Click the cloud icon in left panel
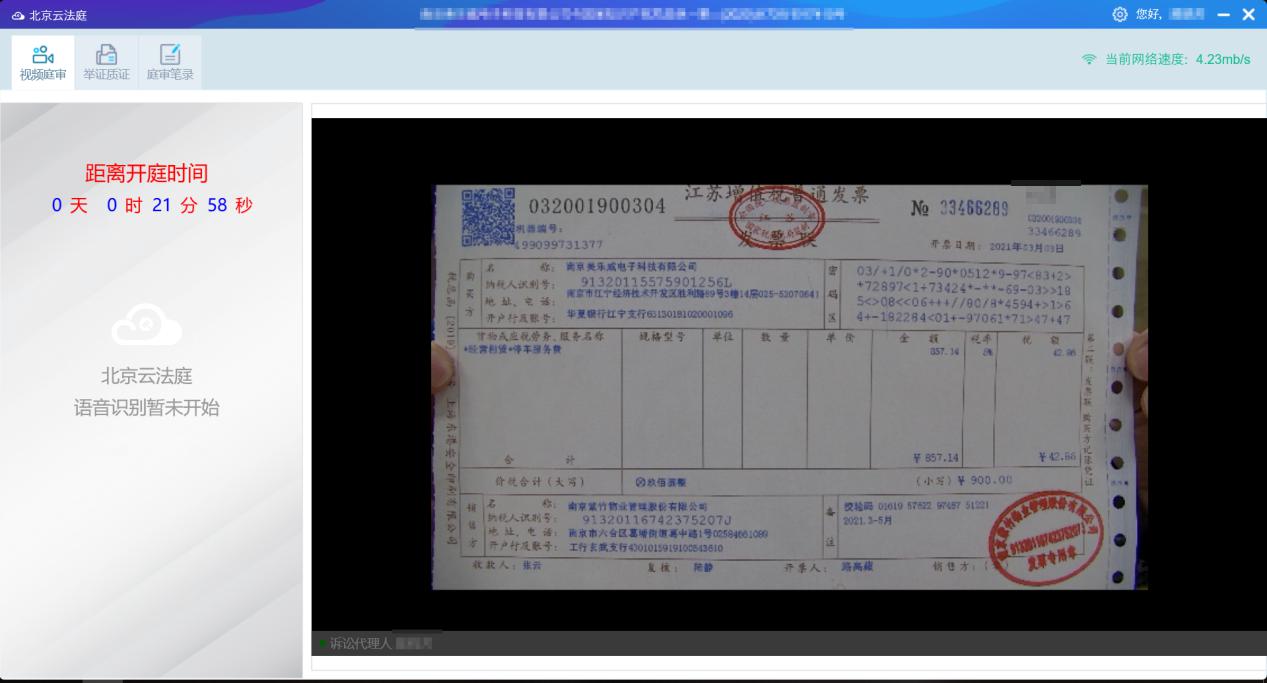1267x683 pixels. pyautogui.click(x=146, y=325)
